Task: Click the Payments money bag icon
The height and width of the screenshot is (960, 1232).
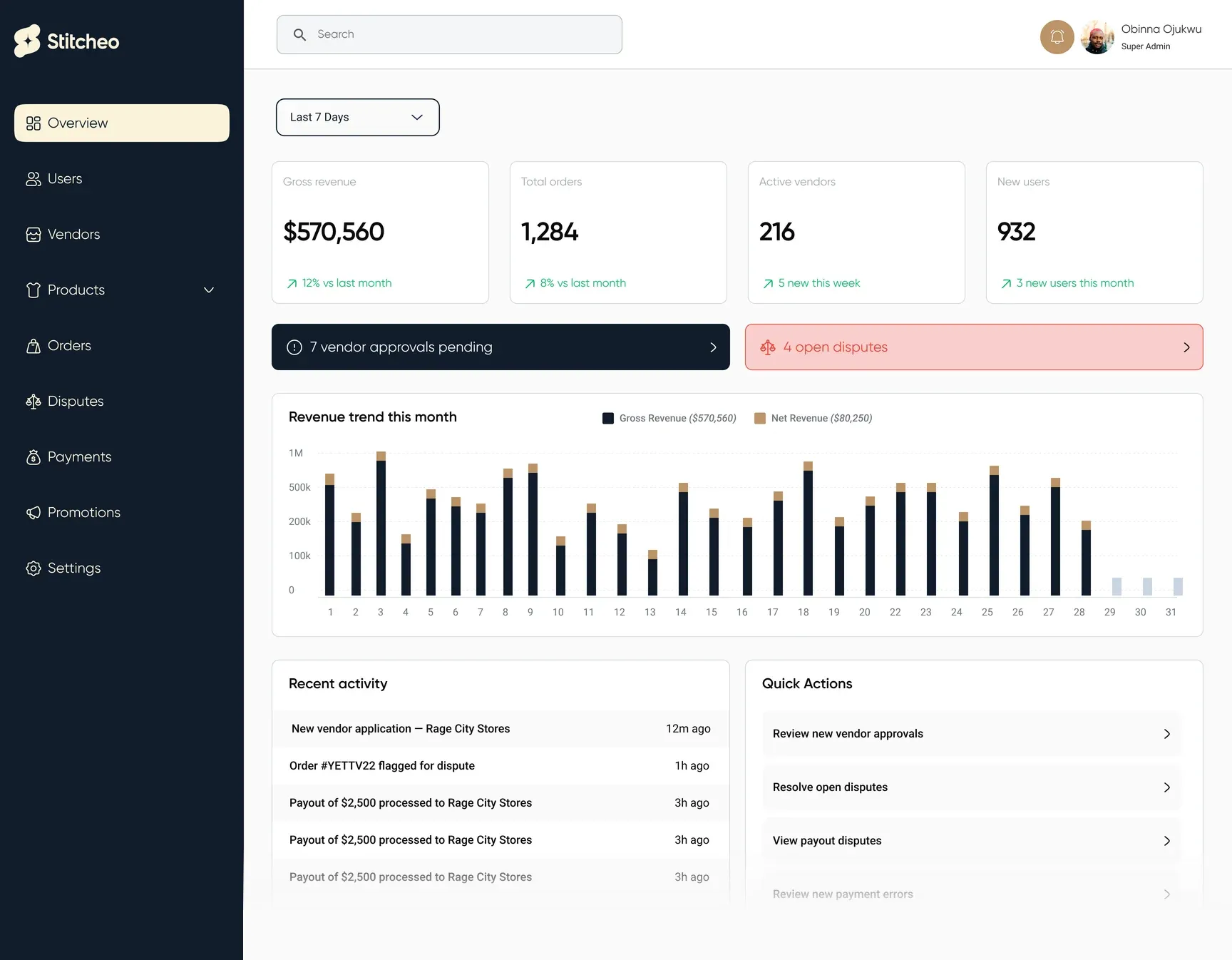Action: 34,457
